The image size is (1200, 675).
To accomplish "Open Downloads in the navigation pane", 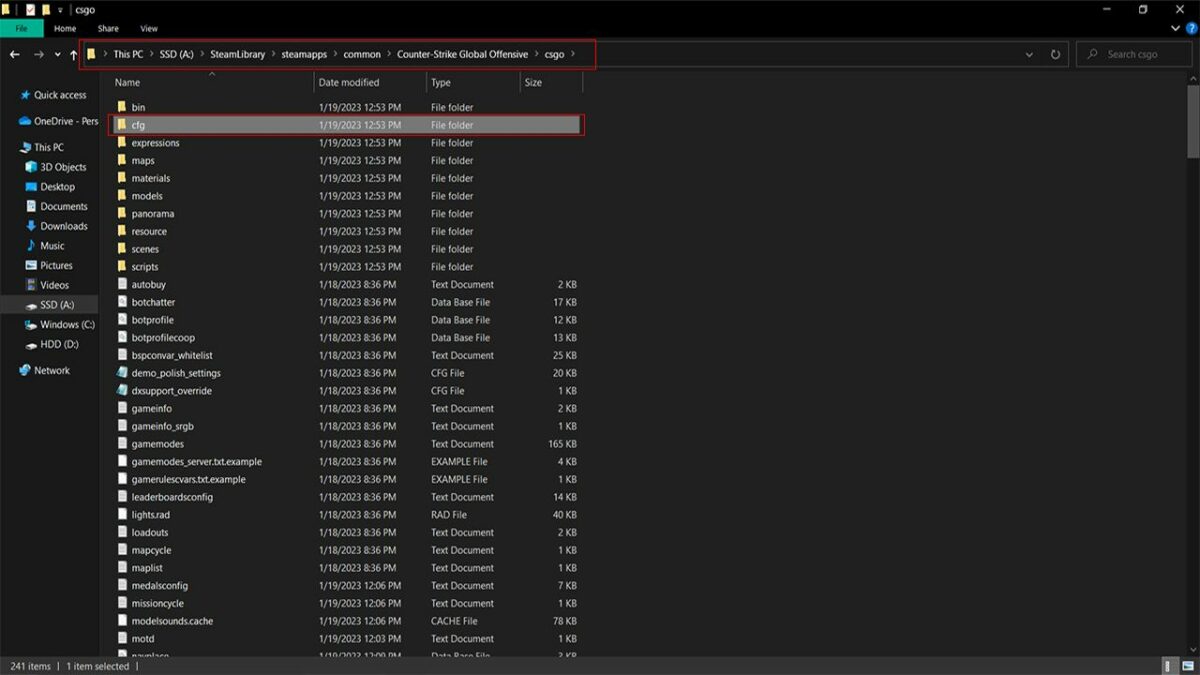I will pyautogui.click(x=64, y=226).
